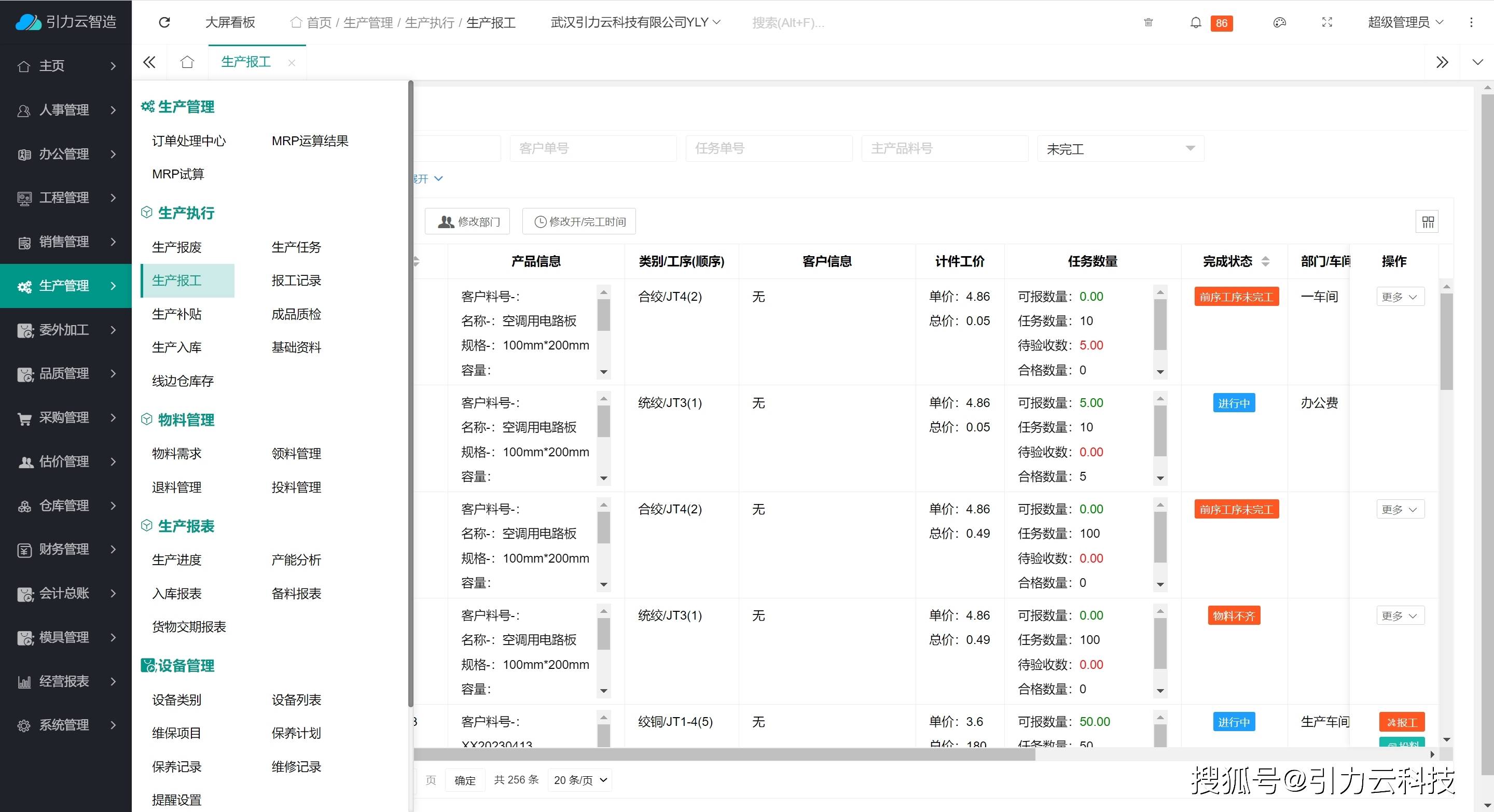Select 生产管理 sidebar menu
This screenshot has height=812, width=1494.
click(x=66, y=286)
